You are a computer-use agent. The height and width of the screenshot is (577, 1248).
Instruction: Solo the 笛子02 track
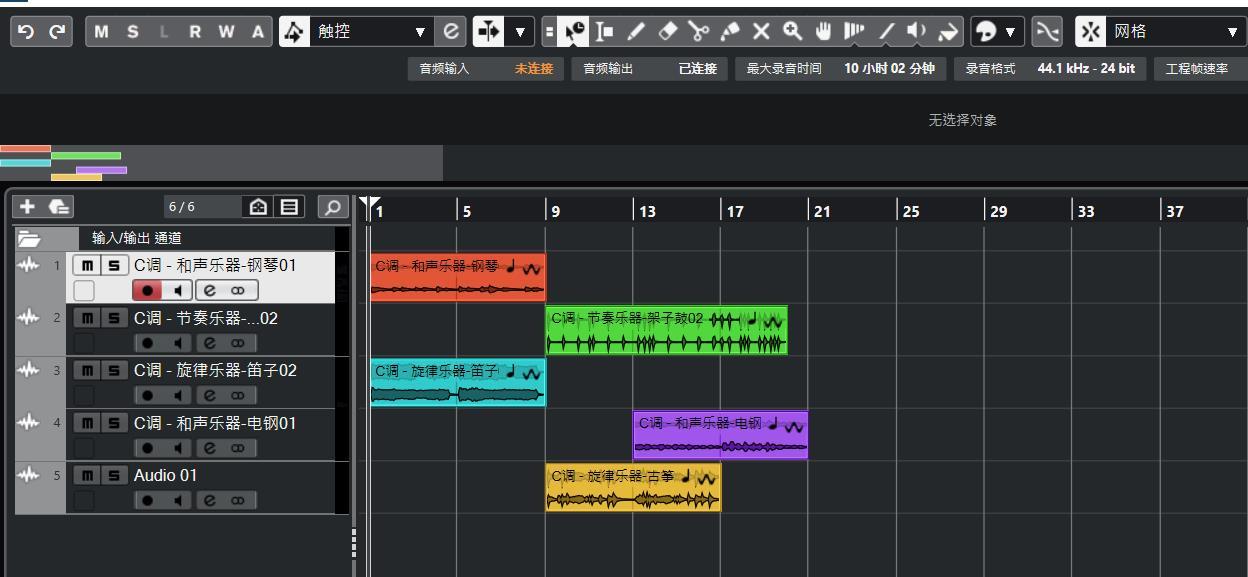(x=113, y=371)
